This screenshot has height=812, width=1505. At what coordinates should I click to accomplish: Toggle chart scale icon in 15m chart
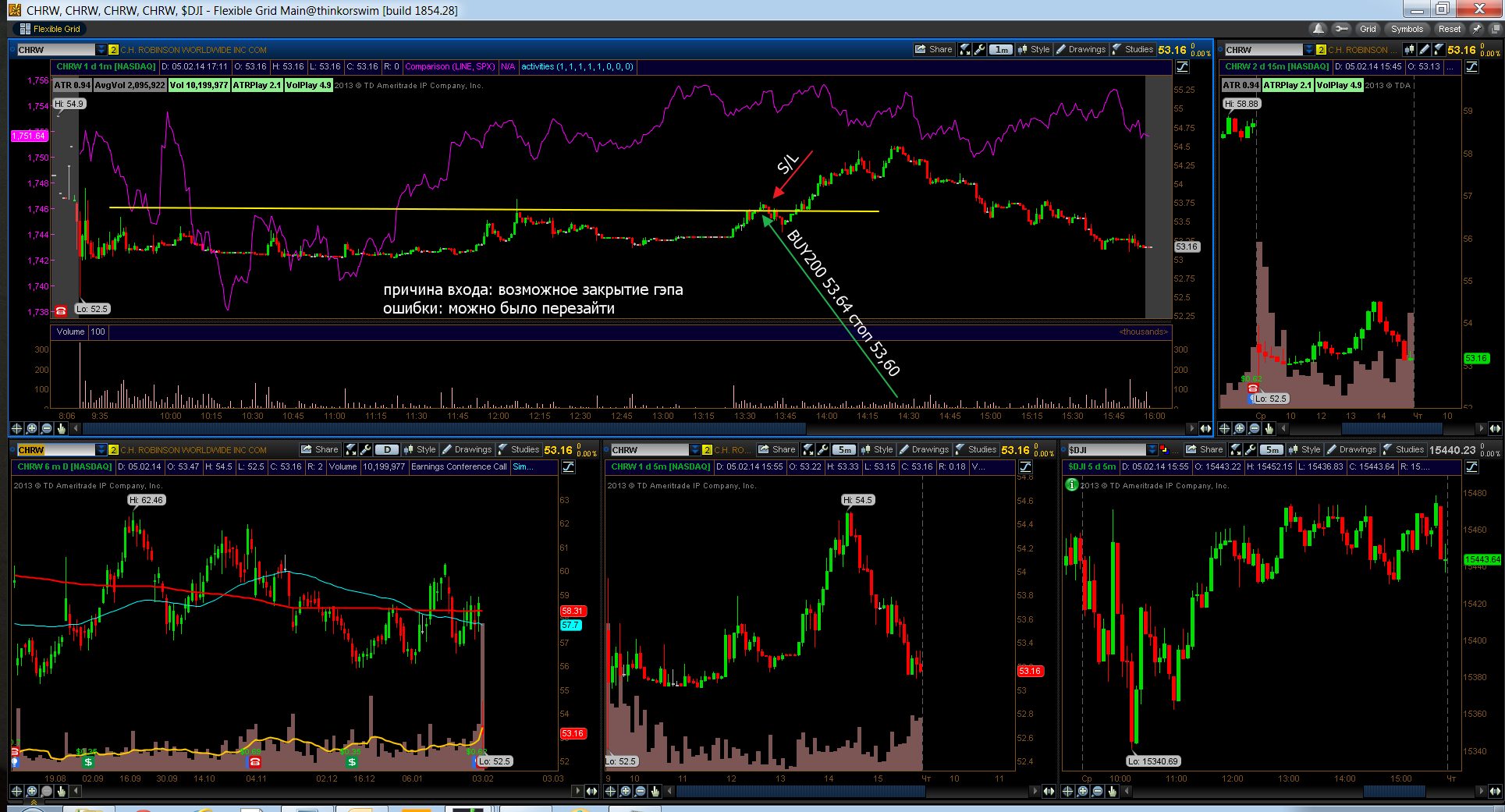pos(1471,67)
